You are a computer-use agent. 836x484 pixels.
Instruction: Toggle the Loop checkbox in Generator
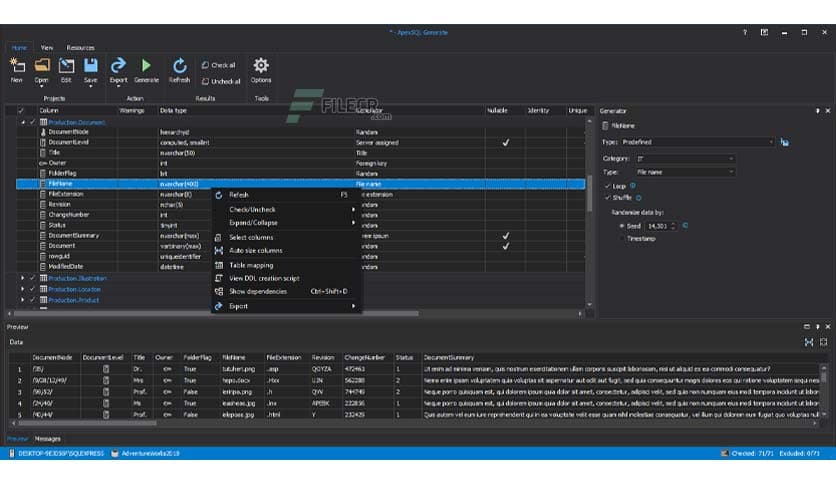(x=607, y=186)
